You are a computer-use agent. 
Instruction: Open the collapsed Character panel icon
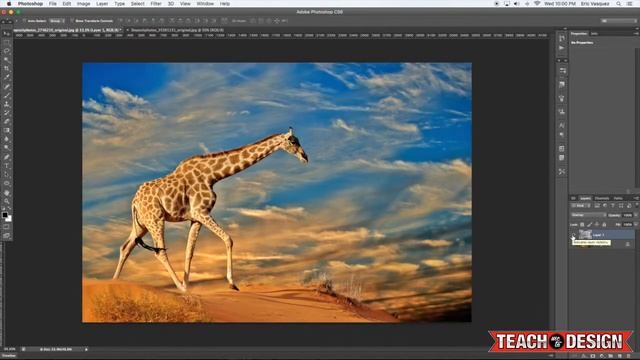pos(562,125)
